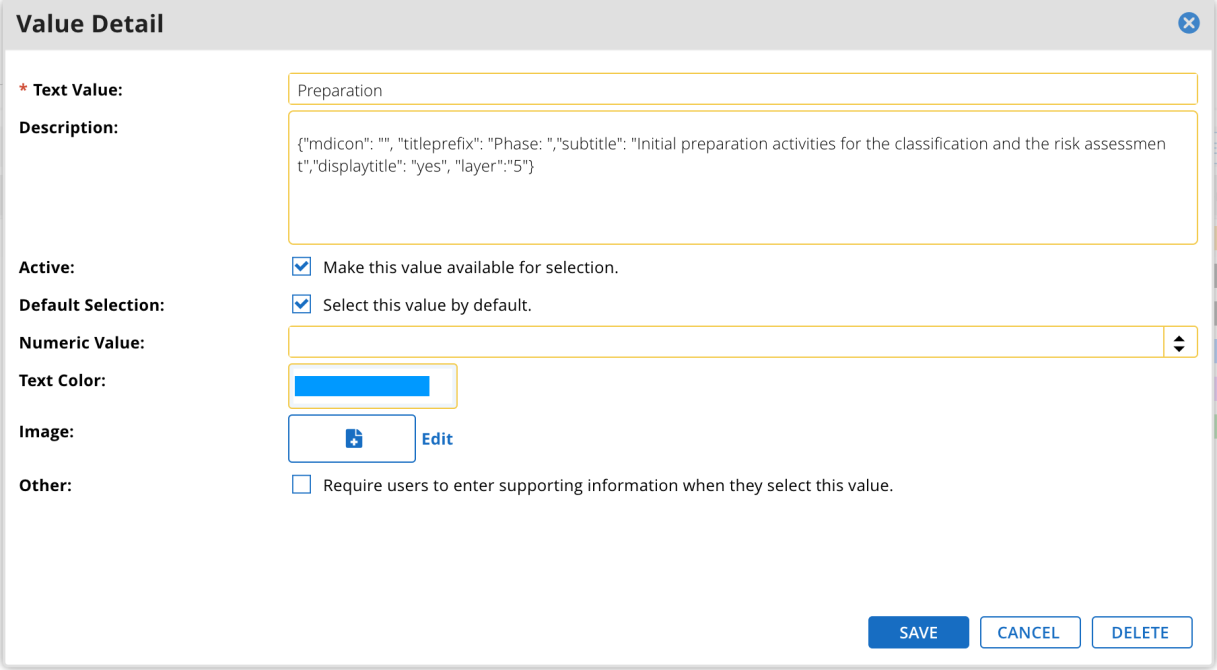Click the Edit link beside Image
This screenshot has height=670, width=1217.
tap(437, 439)
